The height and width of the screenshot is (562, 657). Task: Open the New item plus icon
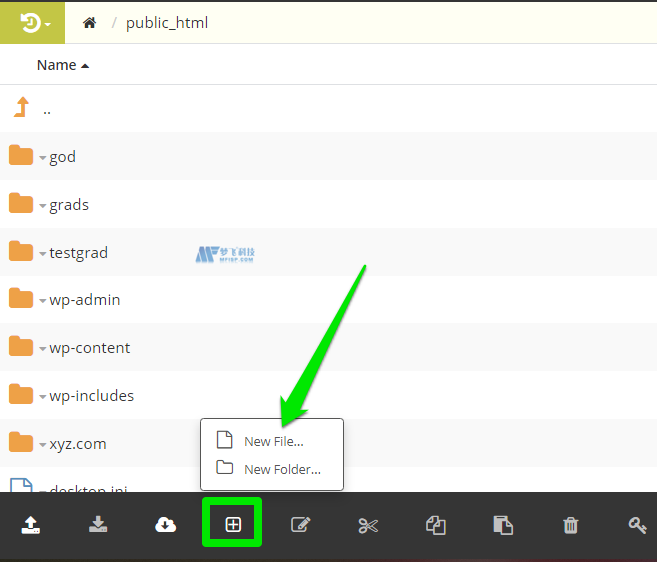tap(232, 525)
